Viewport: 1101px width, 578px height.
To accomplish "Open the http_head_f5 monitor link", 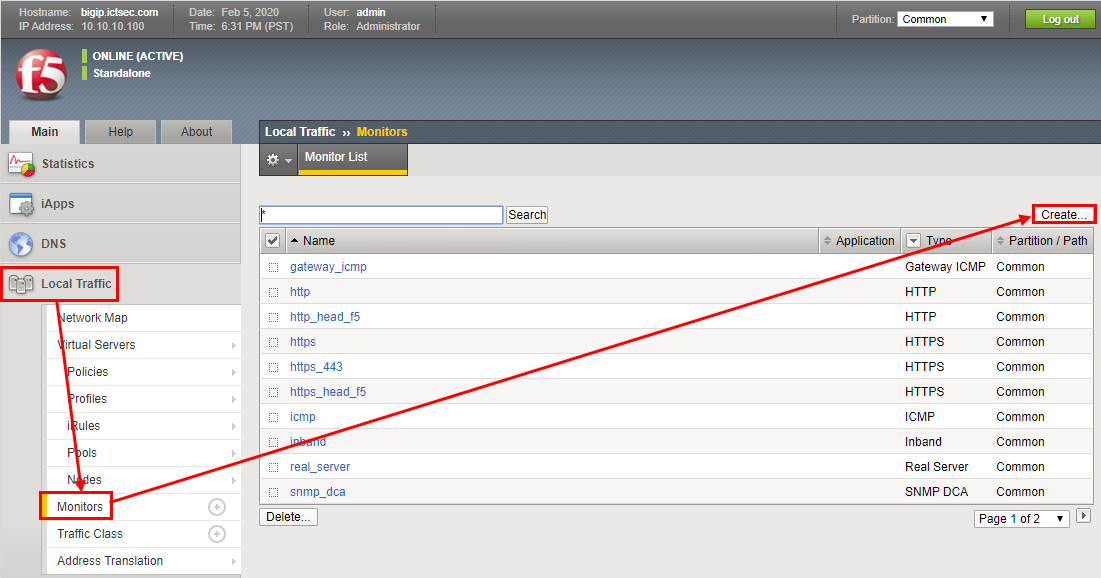I will [324, 317].
